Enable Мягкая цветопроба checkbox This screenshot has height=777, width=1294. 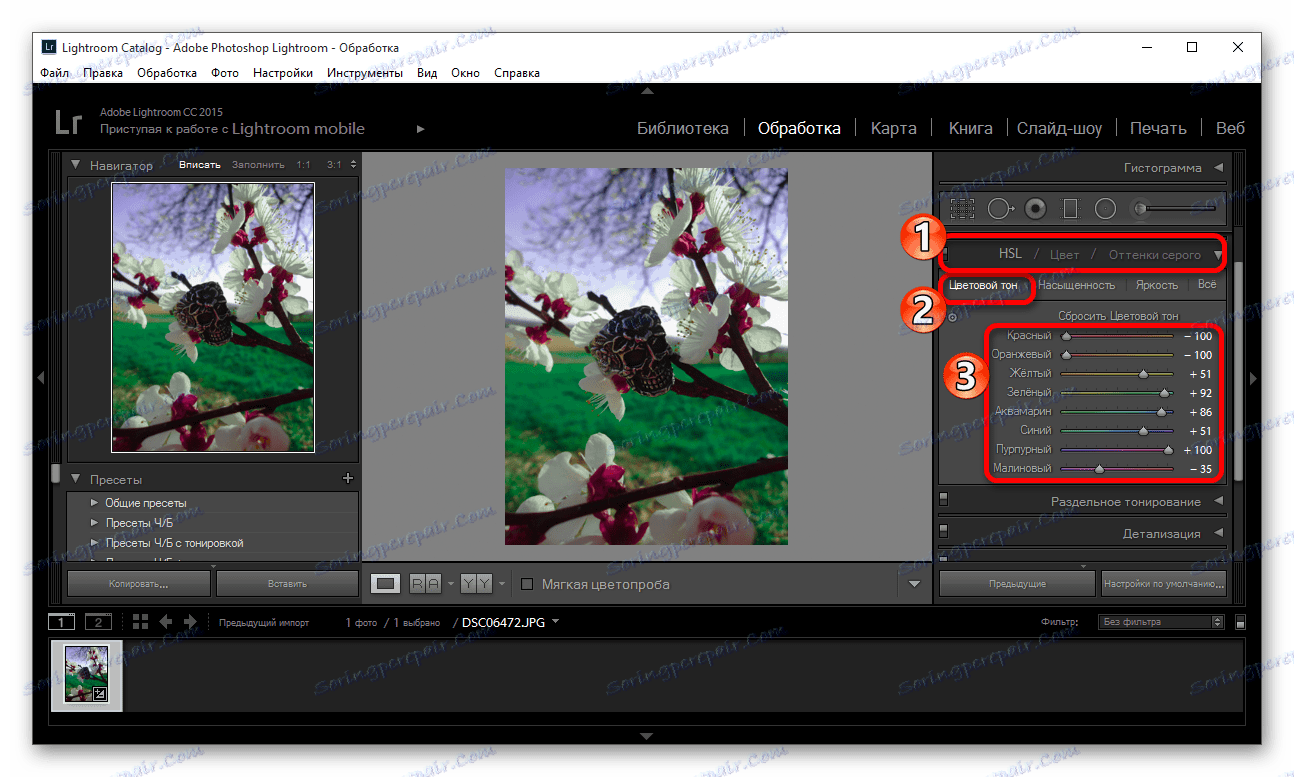[x=527, y=584]
